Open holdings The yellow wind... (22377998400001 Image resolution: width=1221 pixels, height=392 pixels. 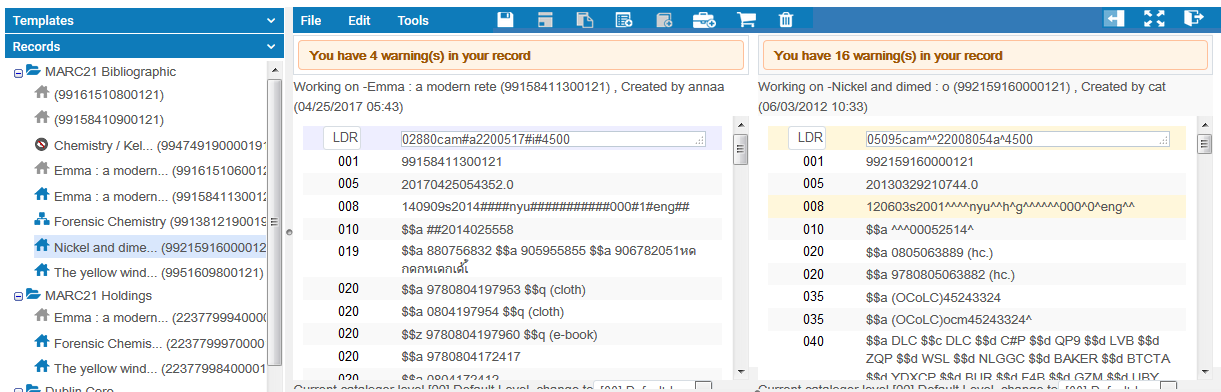click(160, 367)
